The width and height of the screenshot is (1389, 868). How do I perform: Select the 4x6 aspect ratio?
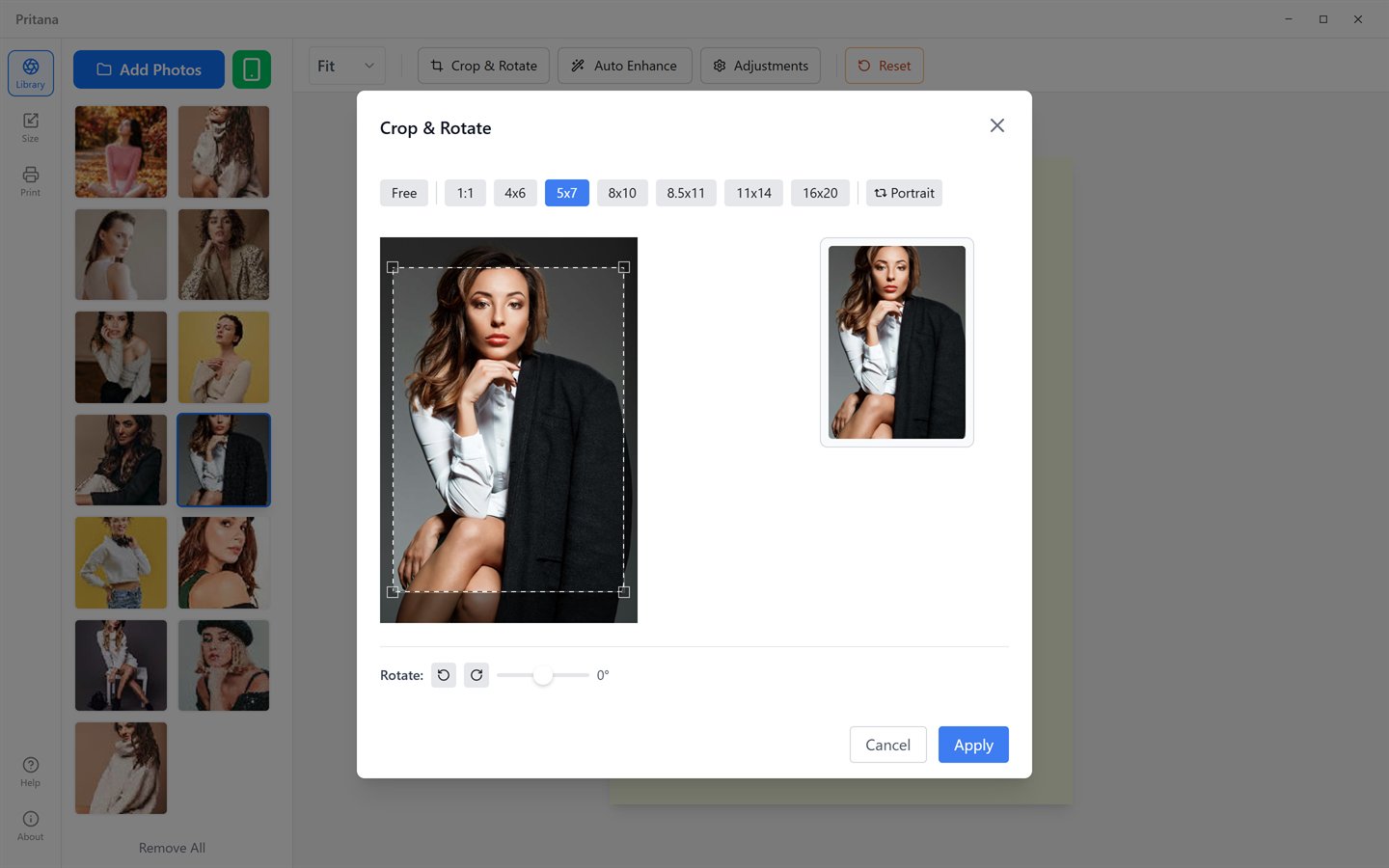(x=515, y=193)
